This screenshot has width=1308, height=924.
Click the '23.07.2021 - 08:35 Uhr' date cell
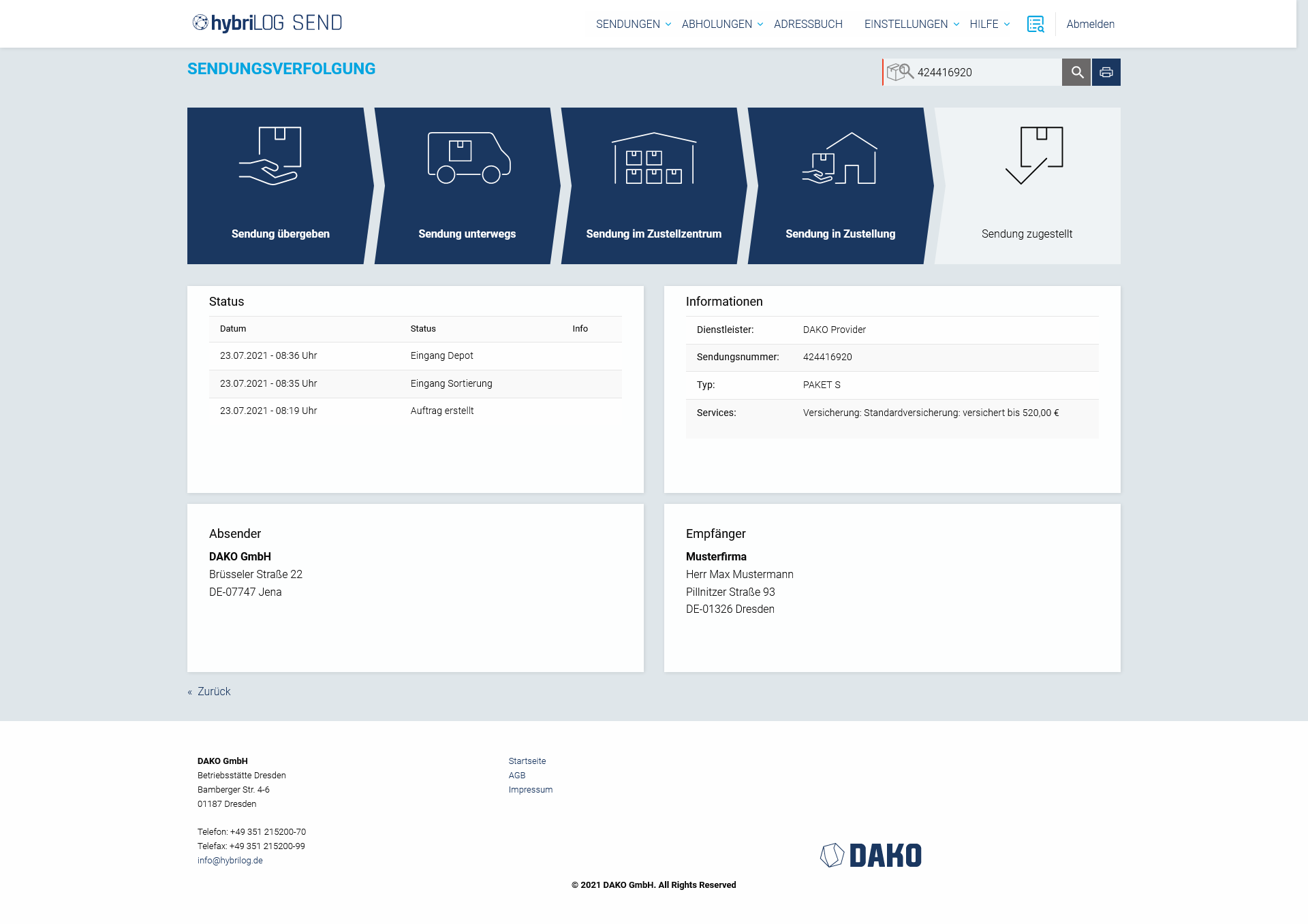coord(268,383)
